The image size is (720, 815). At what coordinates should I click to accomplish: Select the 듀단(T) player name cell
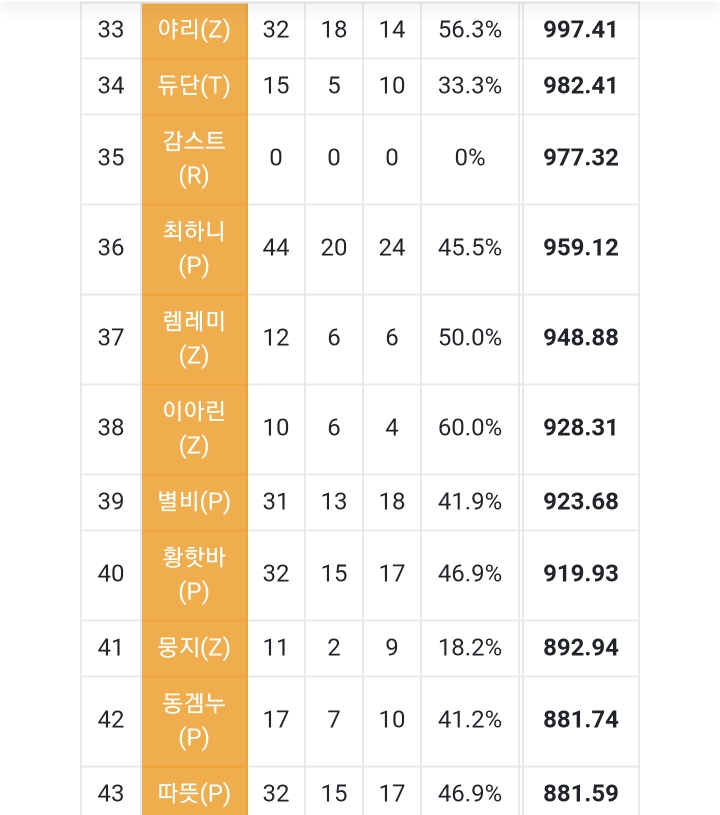[x=194, y=86]
